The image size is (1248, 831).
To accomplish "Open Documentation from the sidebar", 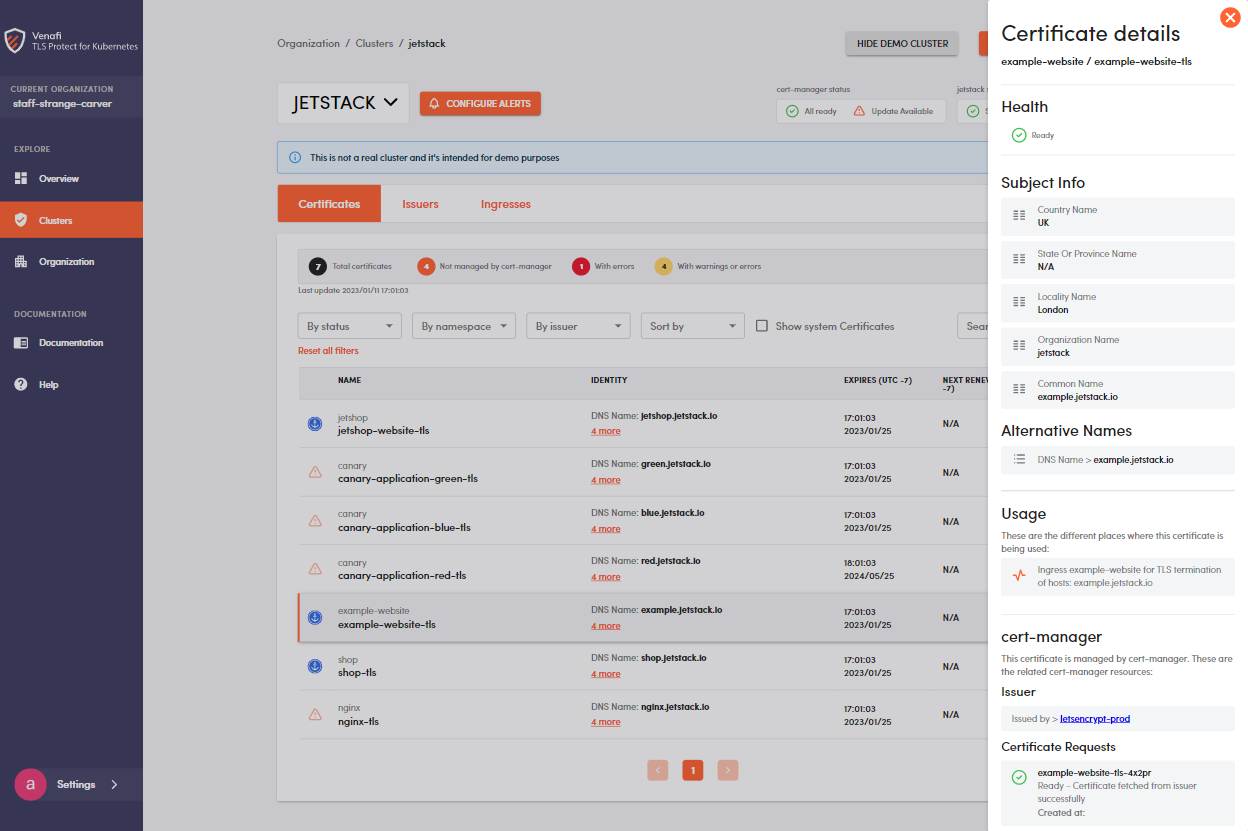I will click(x=70, y=343).
